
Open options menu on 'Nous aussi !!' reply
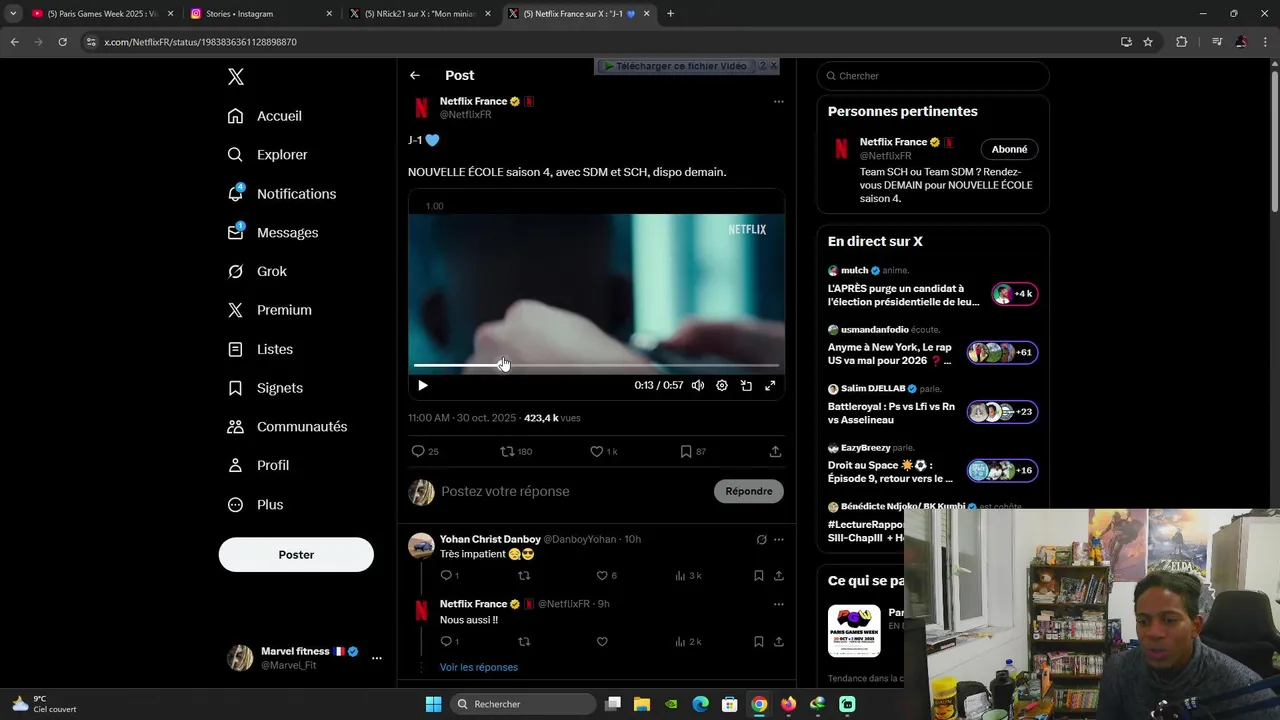pos(778,605)
